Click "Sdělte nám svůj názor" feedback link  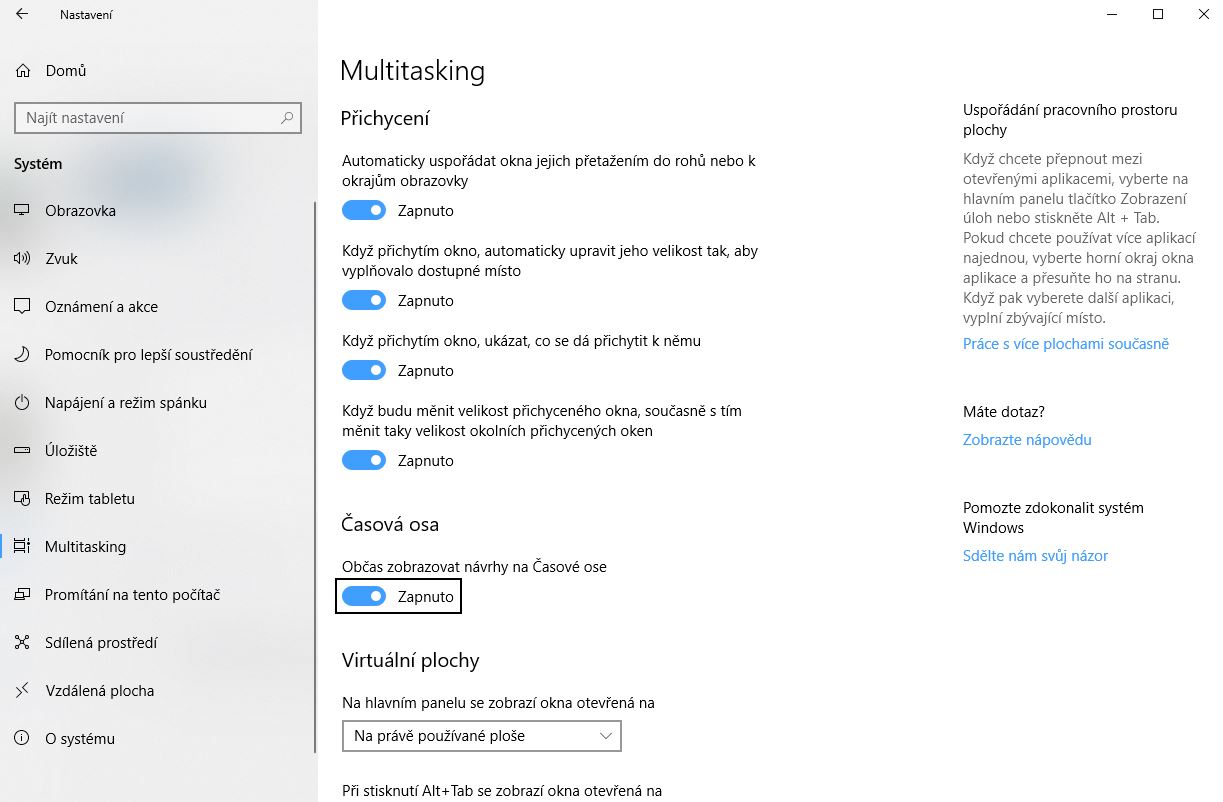(x=1035, y=556)
